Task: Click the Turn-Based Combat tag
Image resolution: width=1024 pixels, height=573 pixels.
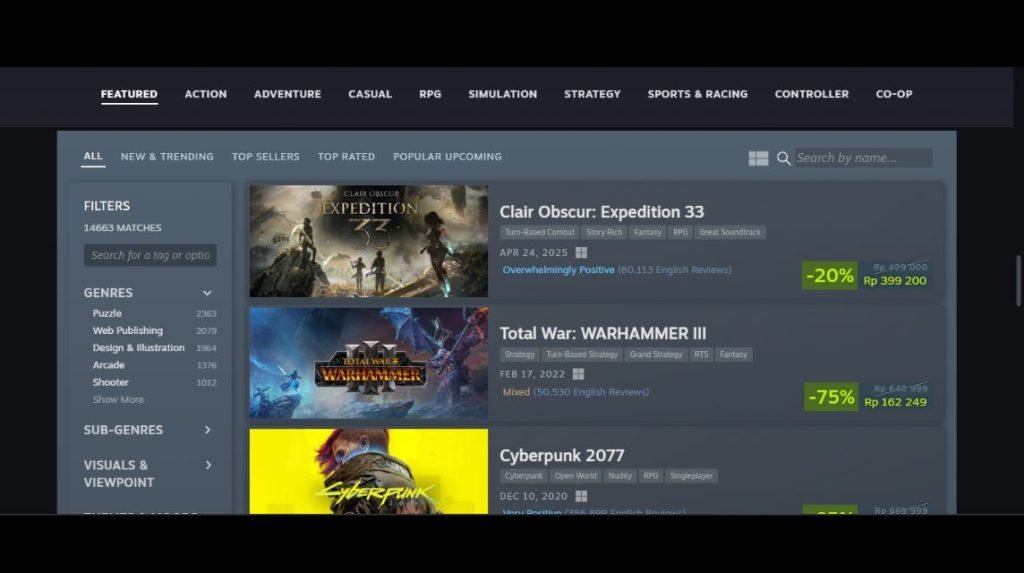Action: tap(539, 232)
